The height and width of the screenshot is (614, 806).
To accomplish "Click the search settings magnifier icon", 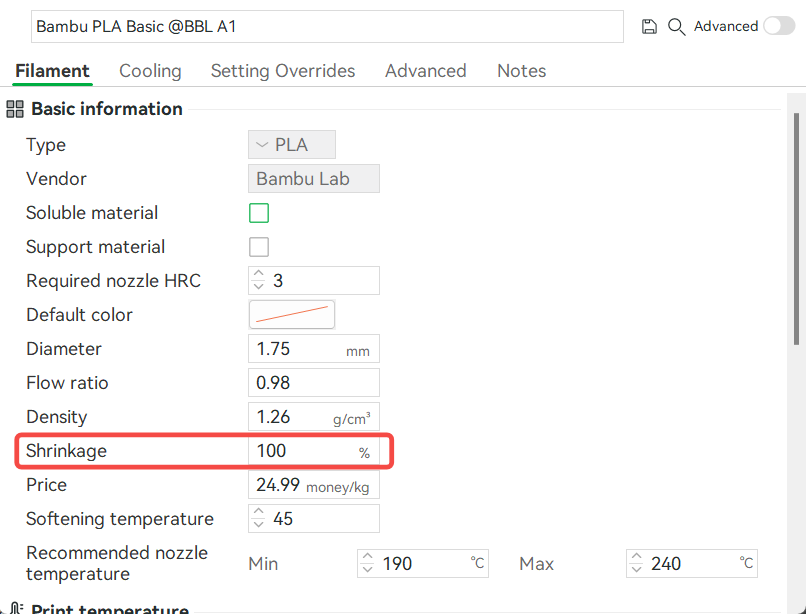I will [676, 27].
